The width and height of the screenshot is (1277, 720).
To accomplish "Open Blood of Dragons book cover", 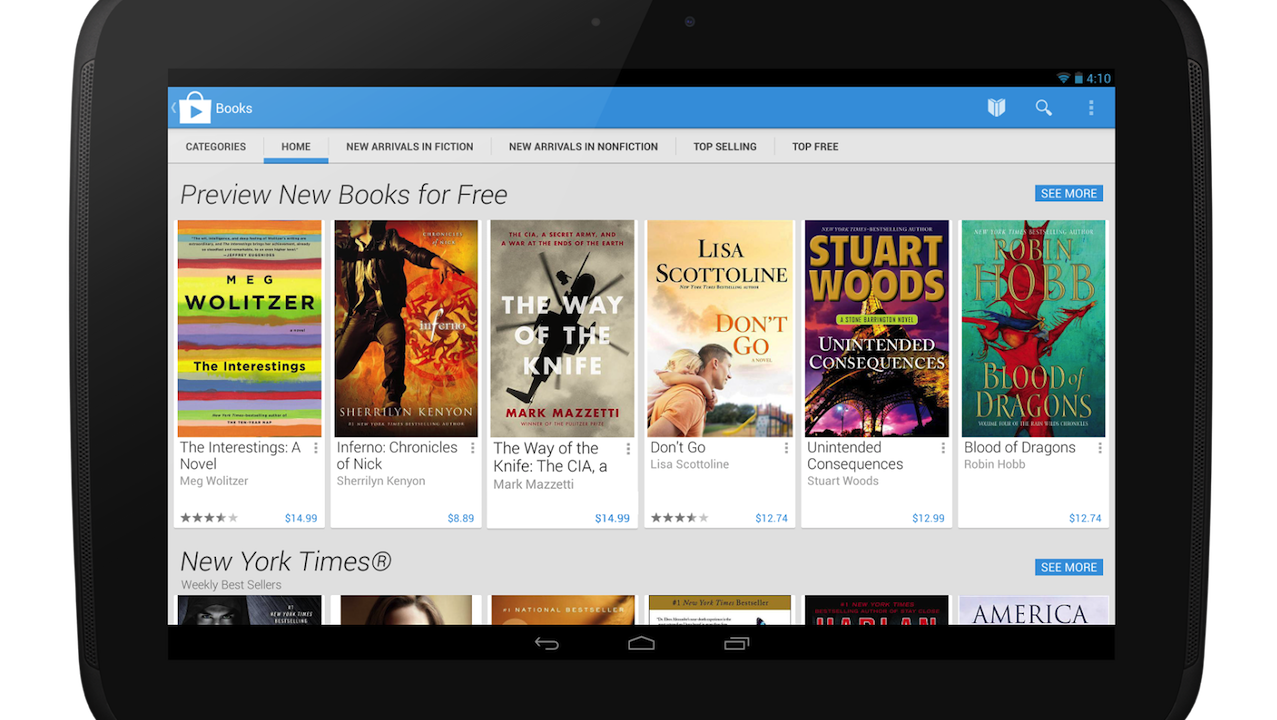I will click(x=1034, y=328).
